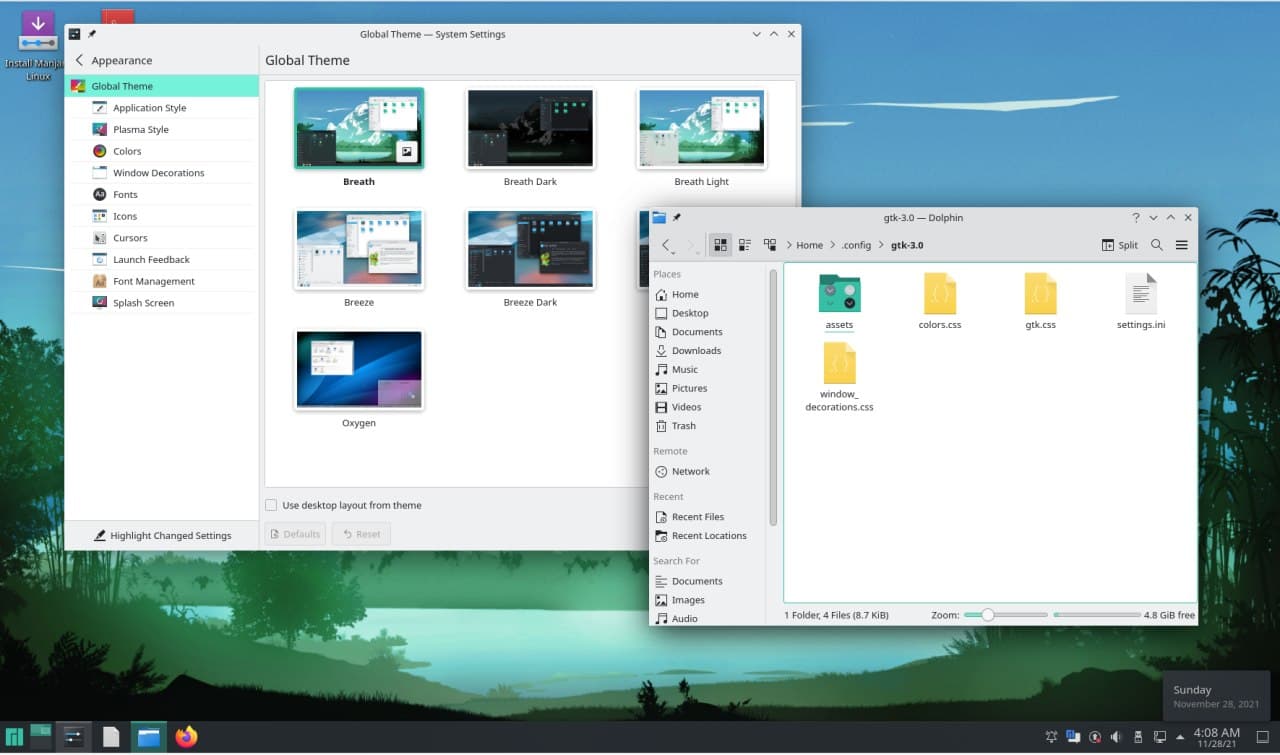Toggle Highlight Changed Settings
Viewport: 1280px width, 755px height.
pos(162,535)
